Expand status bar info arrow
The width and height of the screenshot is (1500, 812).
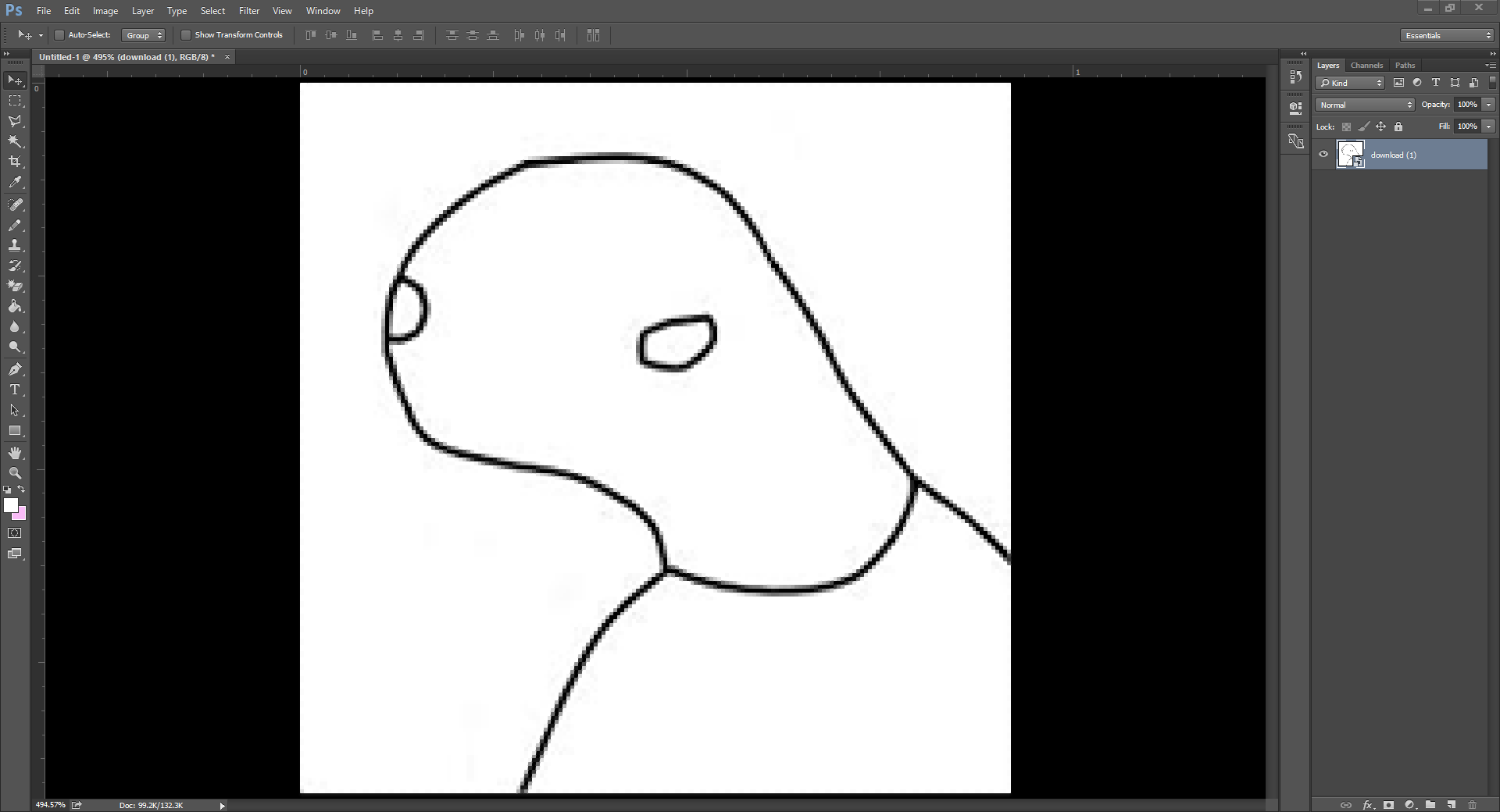[222, 806]
